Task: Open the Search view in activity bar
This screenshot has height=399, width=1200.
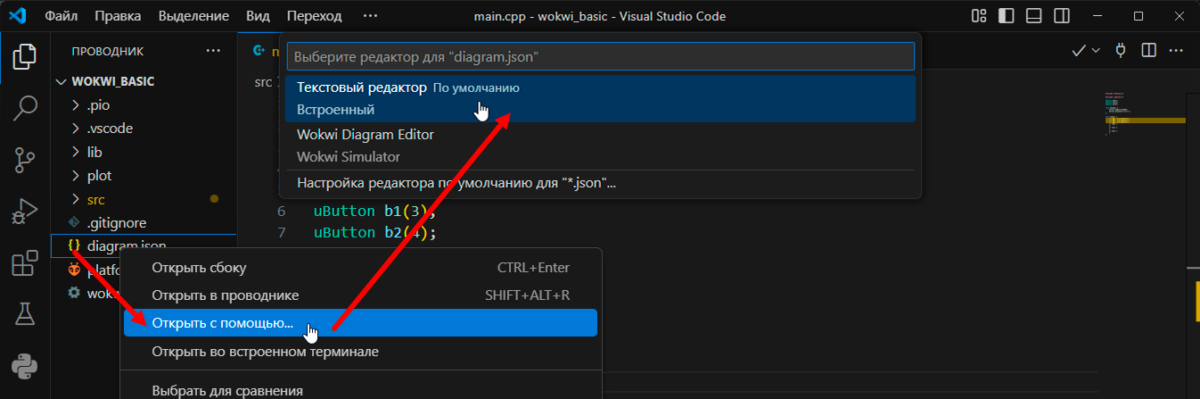Action: point(24,107)
